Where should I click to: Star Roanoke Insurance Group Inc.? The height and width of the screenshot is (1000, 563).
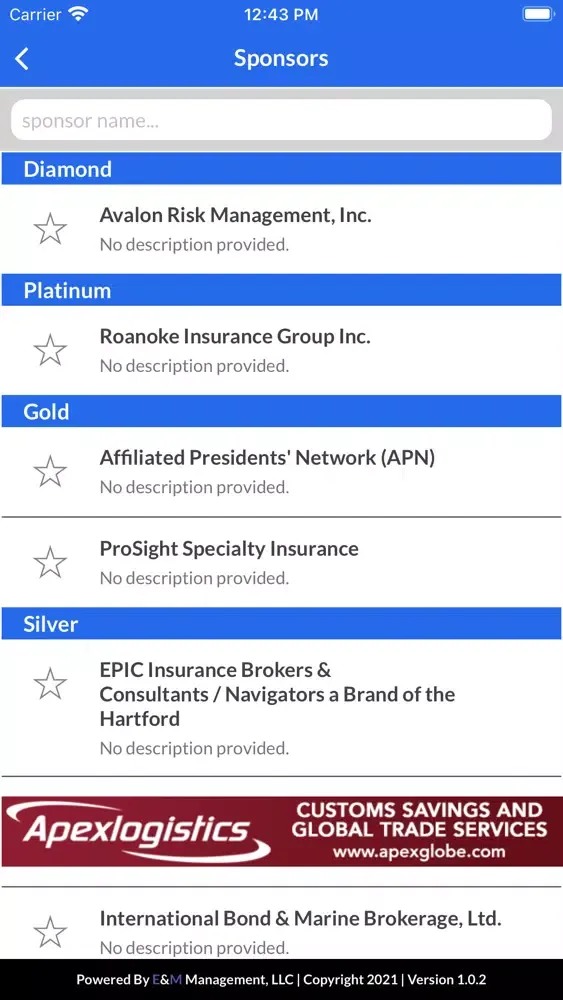coord(50,350)
